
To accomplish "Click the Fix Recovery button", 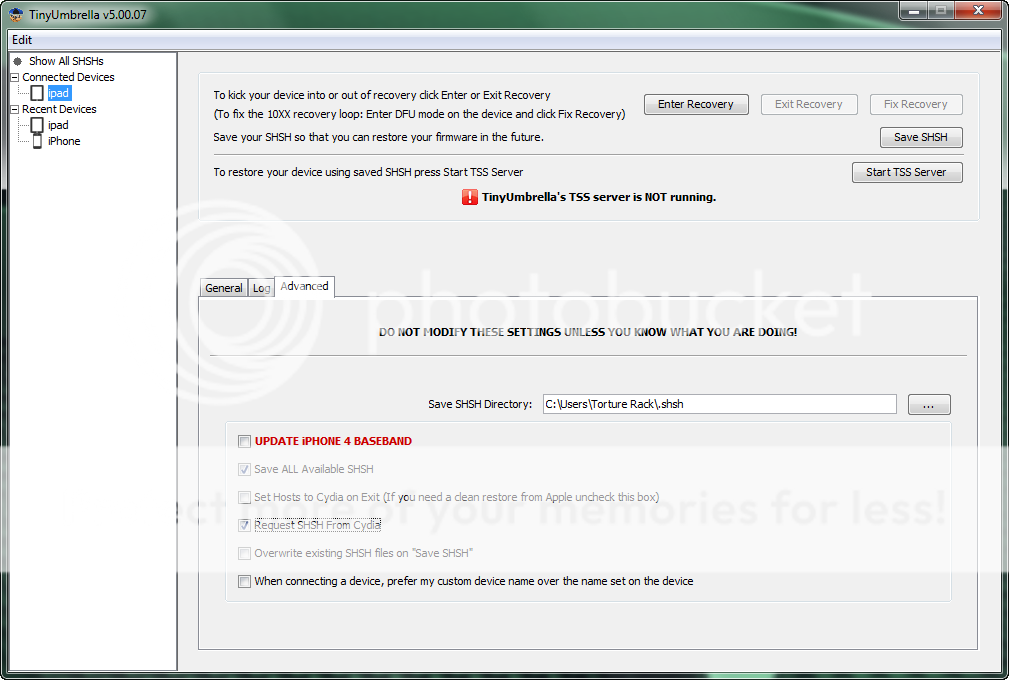I will tap(916, 104).
